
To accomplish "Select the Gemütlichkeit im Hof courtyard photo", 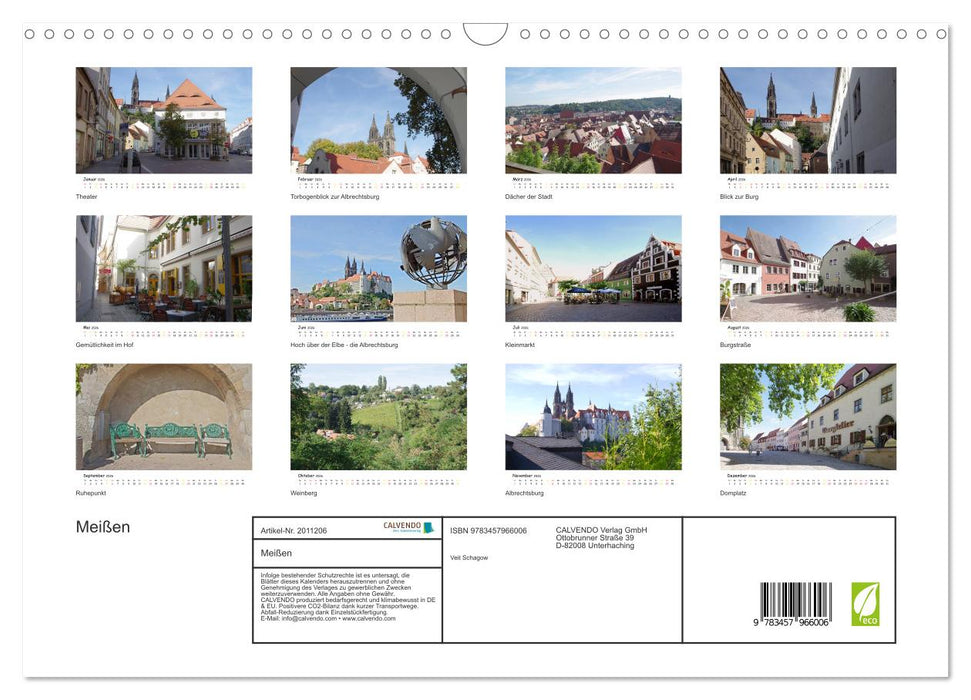I will pos(163,268).
